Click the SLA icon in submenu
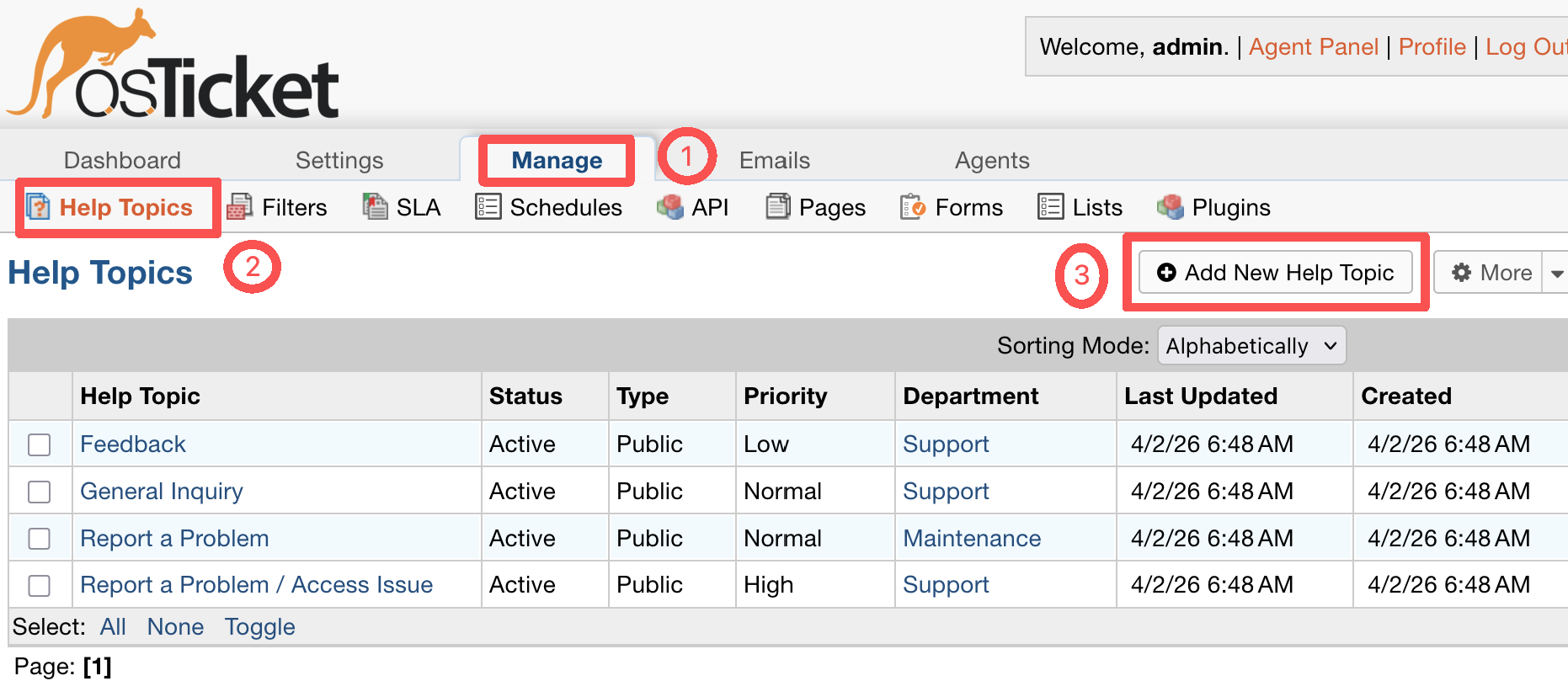This screenshot has height=697, width=1568. [375, 207]
